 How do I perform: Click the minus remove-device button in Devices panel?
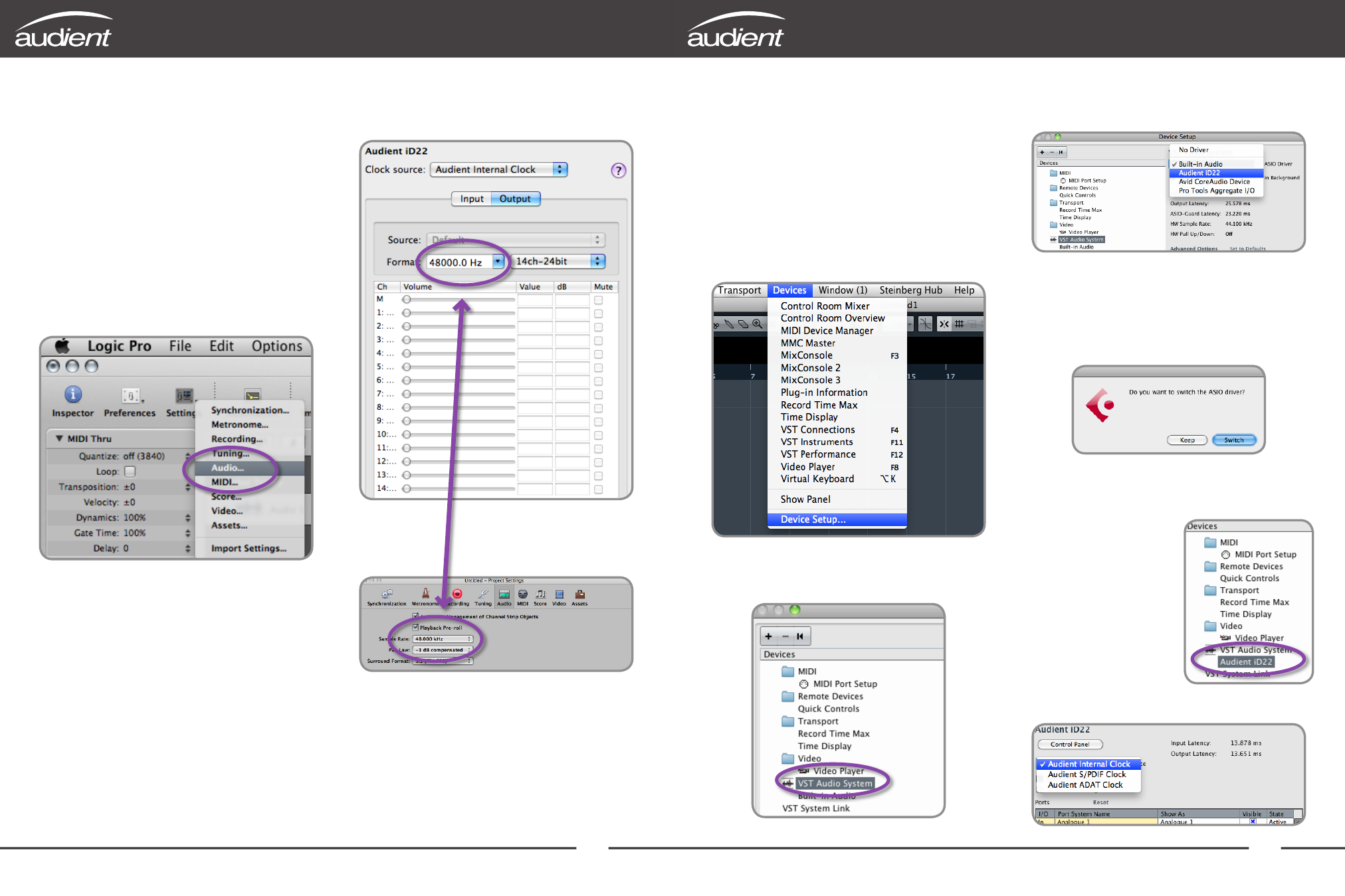point(785,636)
